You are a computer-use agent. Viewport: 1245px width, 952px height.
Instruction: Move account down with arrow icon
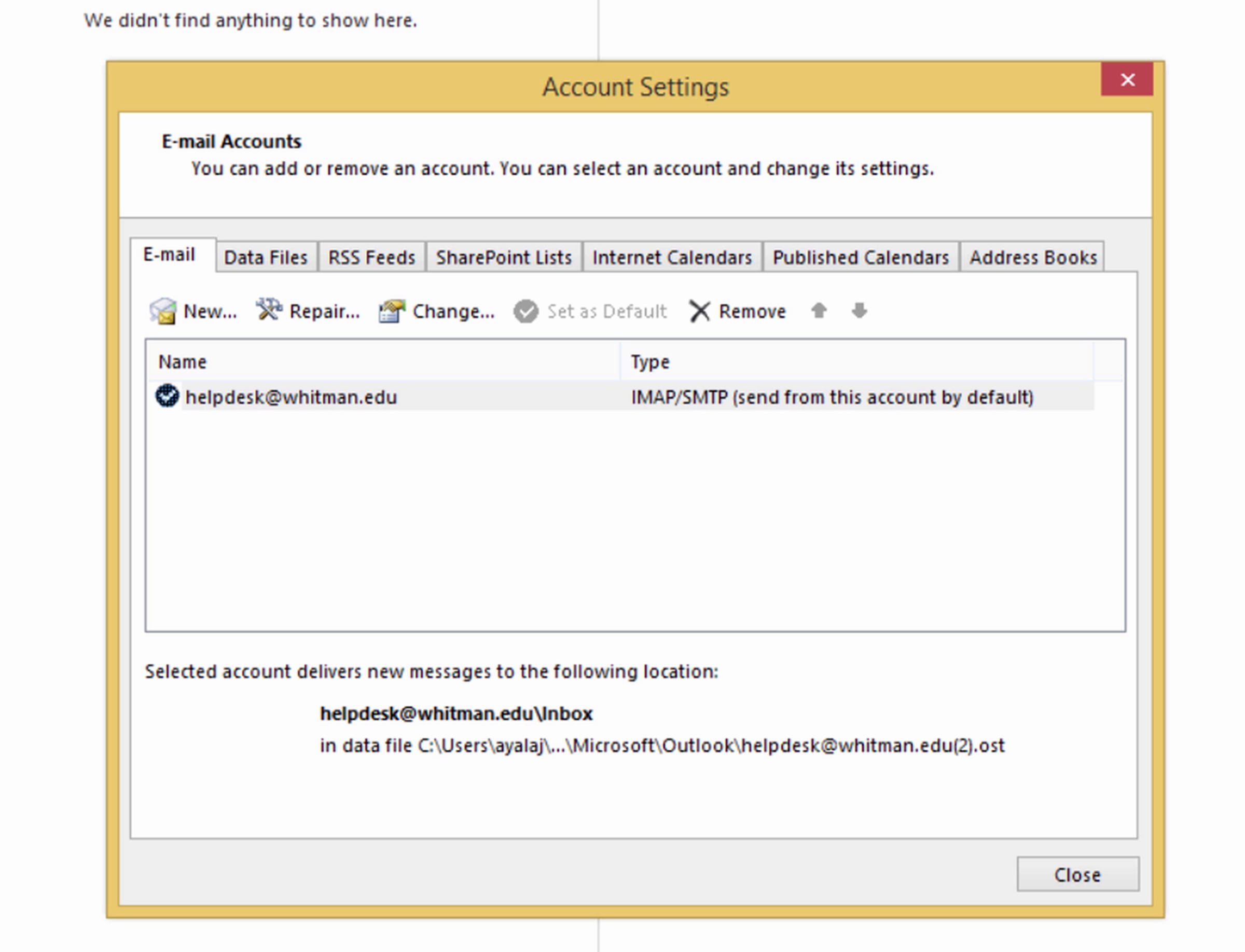click(859, 311)
